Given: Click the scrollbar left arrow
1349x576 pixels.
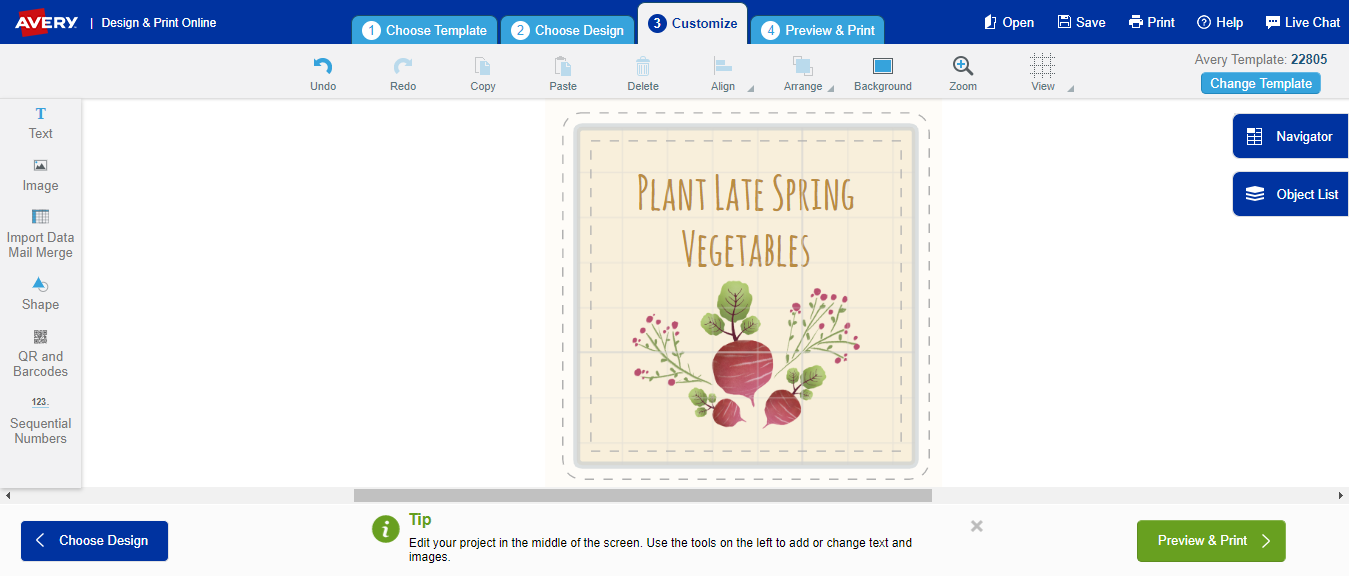Looking at the screenshot, I should pyautogui.click(x=7, y=496).
